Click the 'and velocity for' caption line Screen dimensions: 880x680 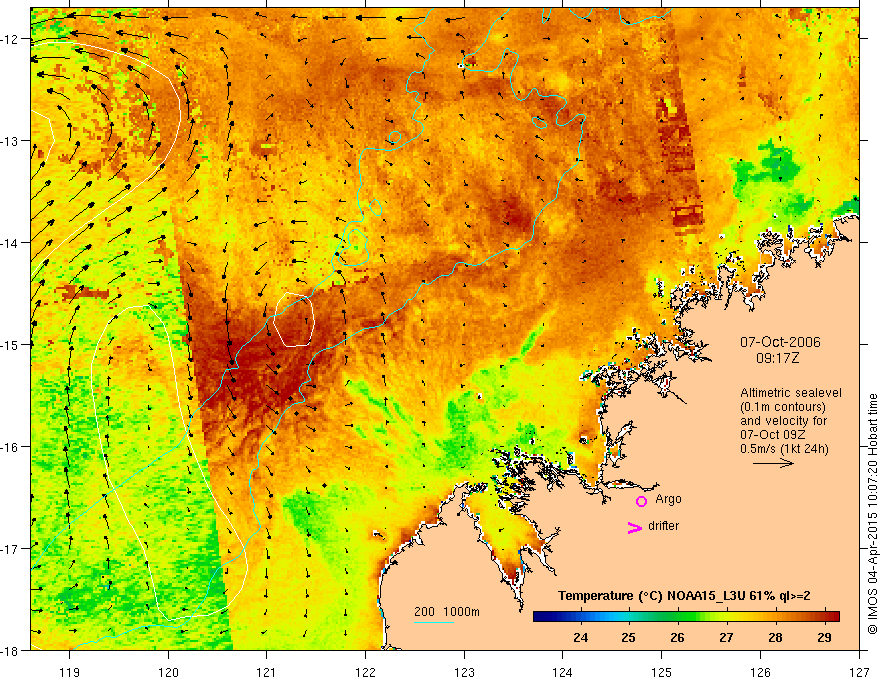coord(783,421)
